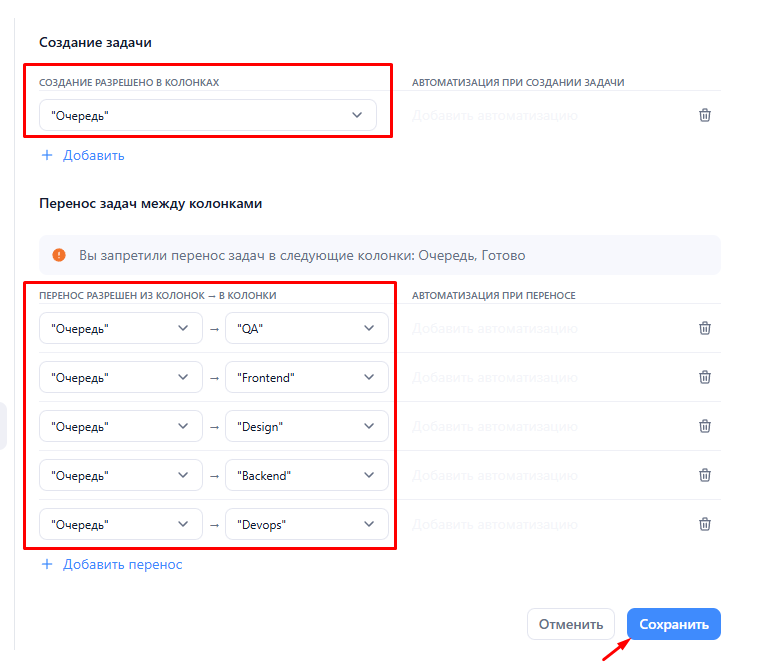Delete the Очередь to QA transfer rule
The height and width of the screenshot is (672, 773).
[704, 328]
